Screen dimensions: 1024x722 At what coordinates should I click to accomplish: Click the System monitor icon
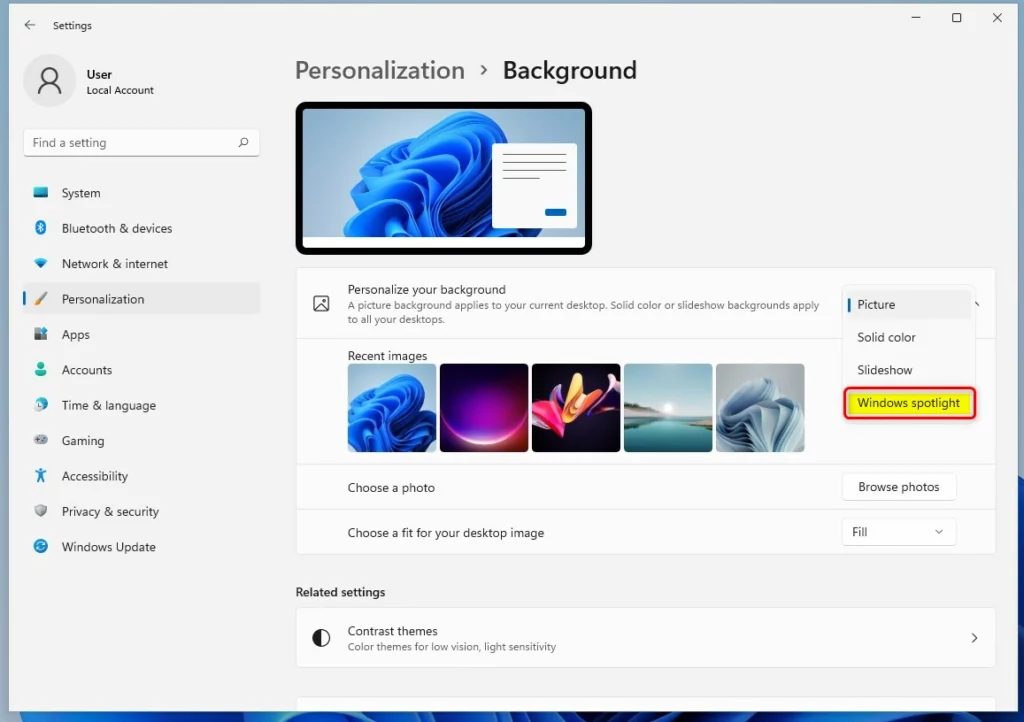click(x=40, y=193)
